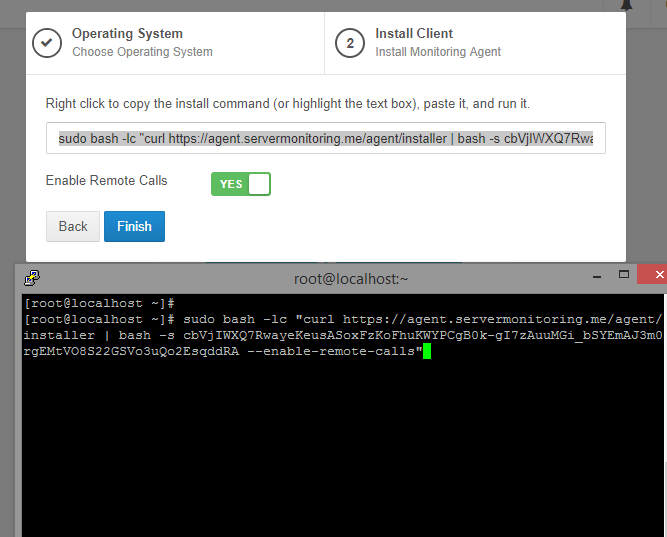Minimize the root@localhost terminal window
The width and height of the screenshot is (667, 537).
[x=597, y=276]
